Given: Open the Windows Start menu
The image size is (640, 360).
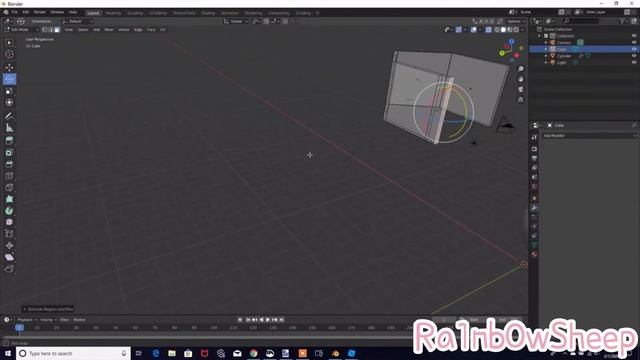Looking at the screenshot, I should (x=7, y=353).
